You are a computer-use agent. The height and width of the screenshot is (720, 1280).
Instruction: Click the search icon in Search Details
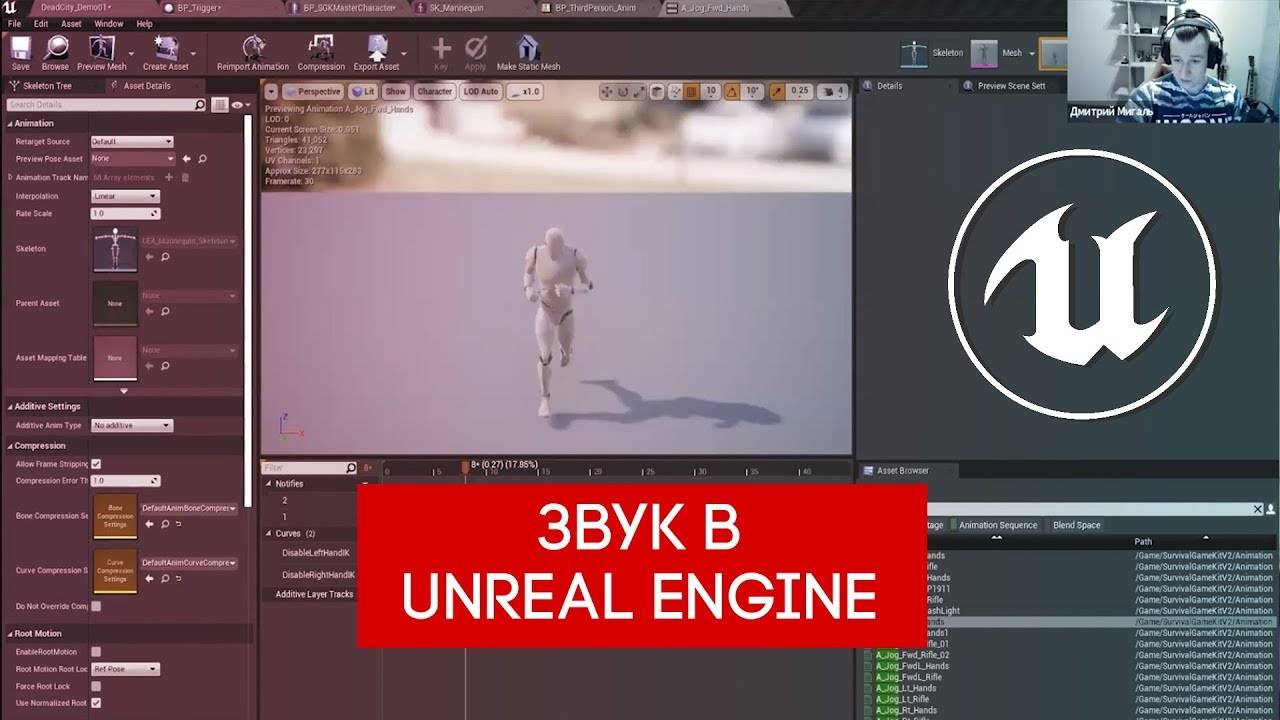pos(200,104)
